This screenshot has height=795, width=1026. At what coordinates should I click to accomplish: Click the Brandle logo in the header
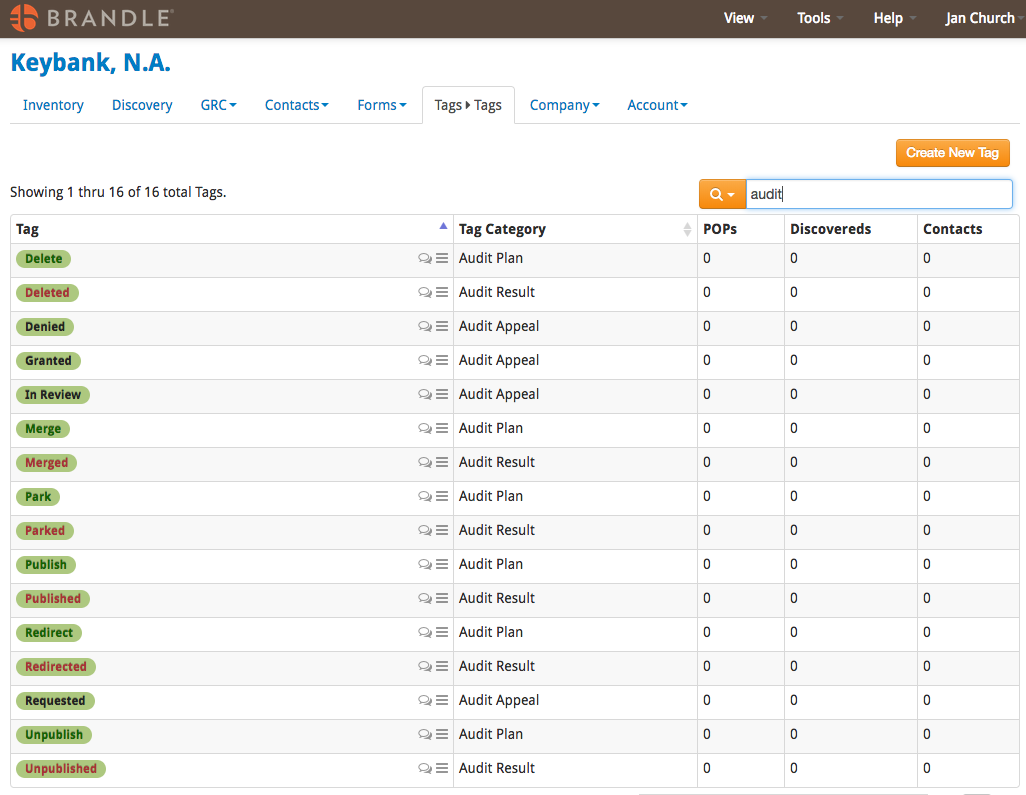pos(92,18)
